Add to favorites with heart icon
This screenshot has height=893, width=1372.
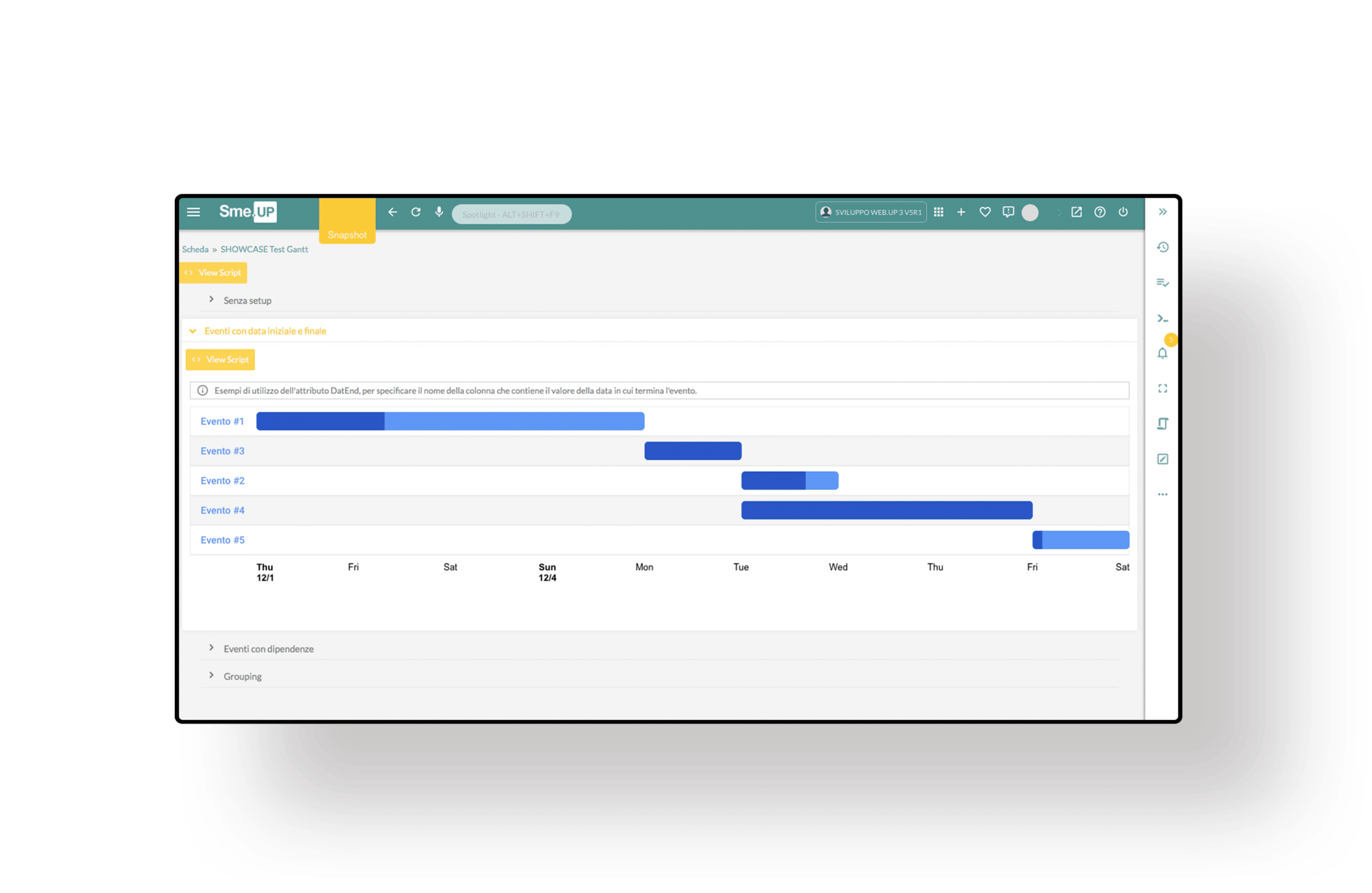[x=985, y=212]
